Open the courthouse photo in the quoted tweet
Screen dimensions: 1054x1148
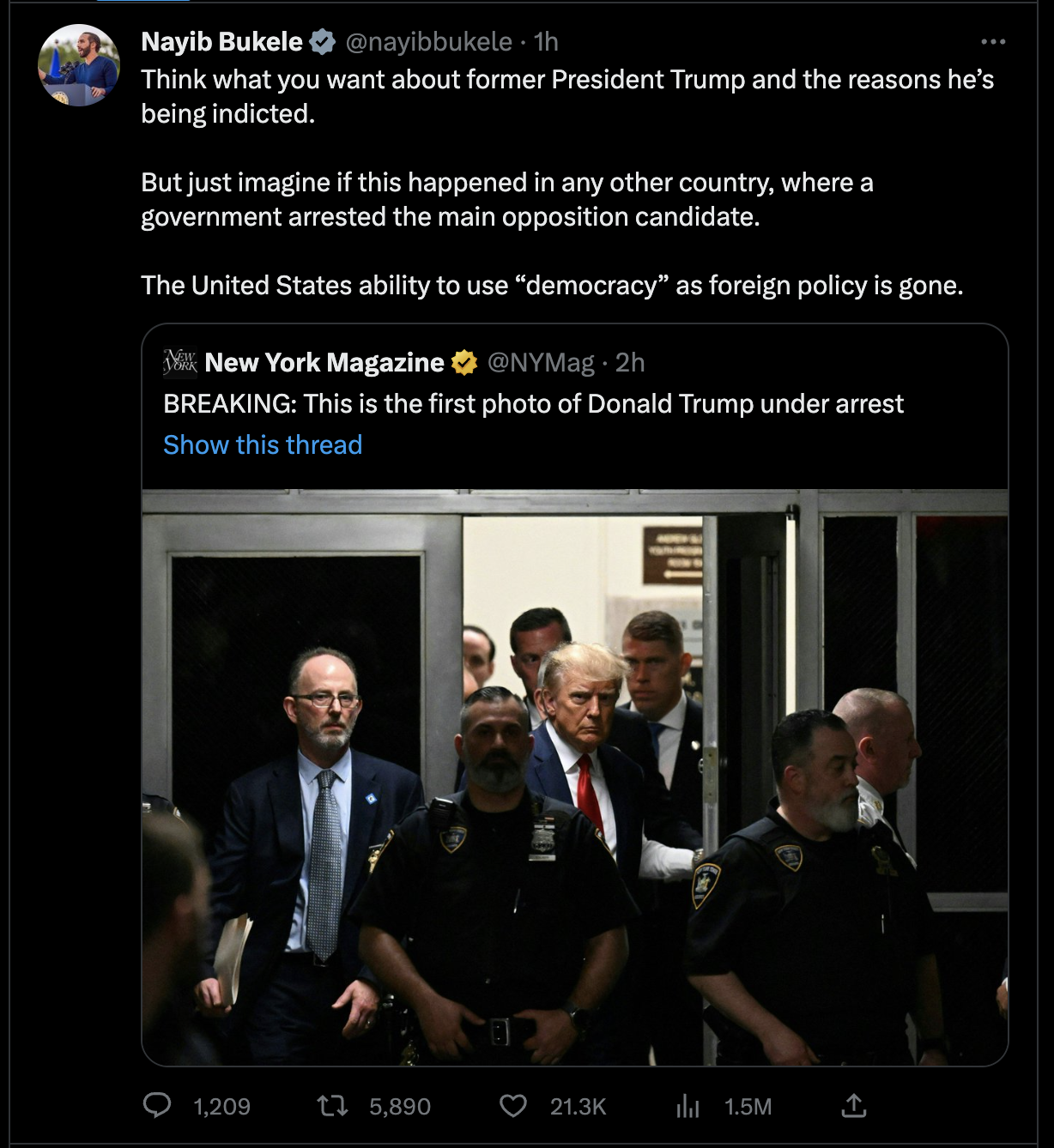[575, 777]
